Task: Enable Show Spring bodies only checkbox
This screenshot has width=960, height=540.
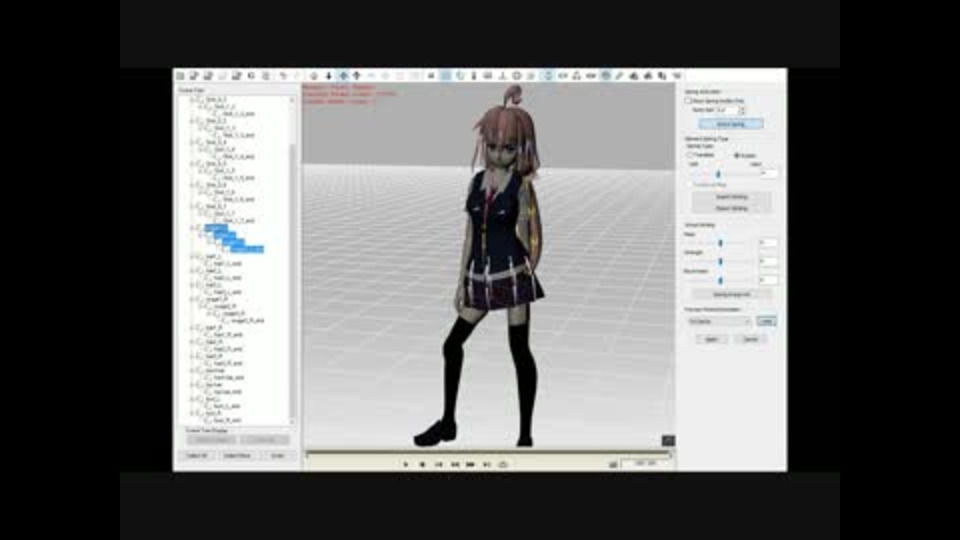Action: click(688, 100)
